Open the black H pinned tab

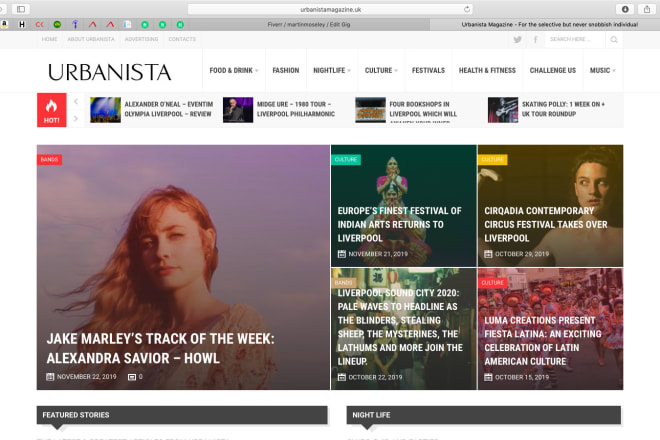point(22,24)
